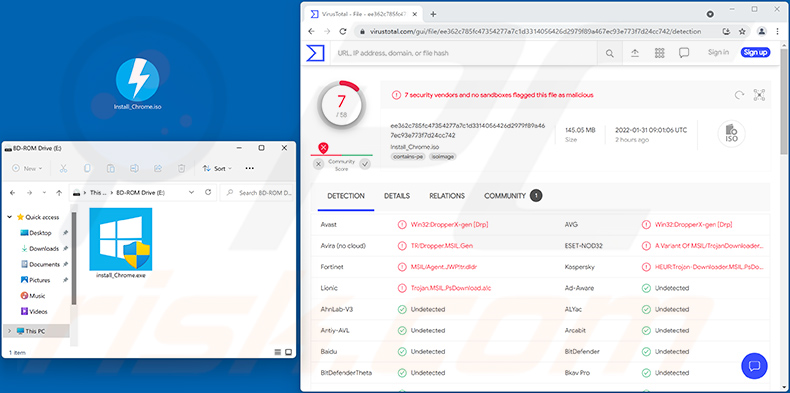Click the Cut scissors icon in File Explorer
Viewport: 790px width, 393px height.
[63, 168]
